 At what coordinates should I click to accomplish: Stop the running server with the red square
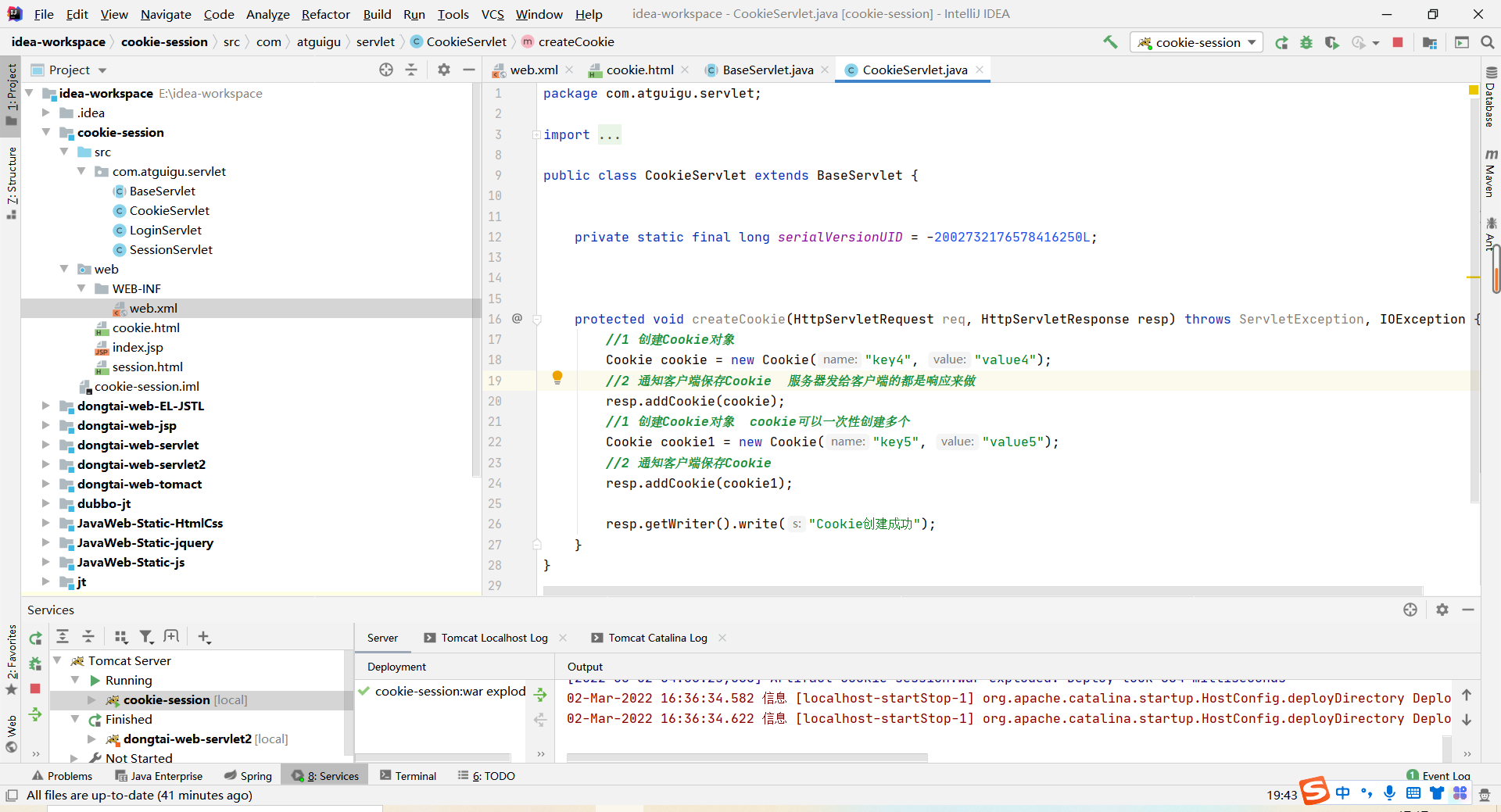pos(1398,42)
